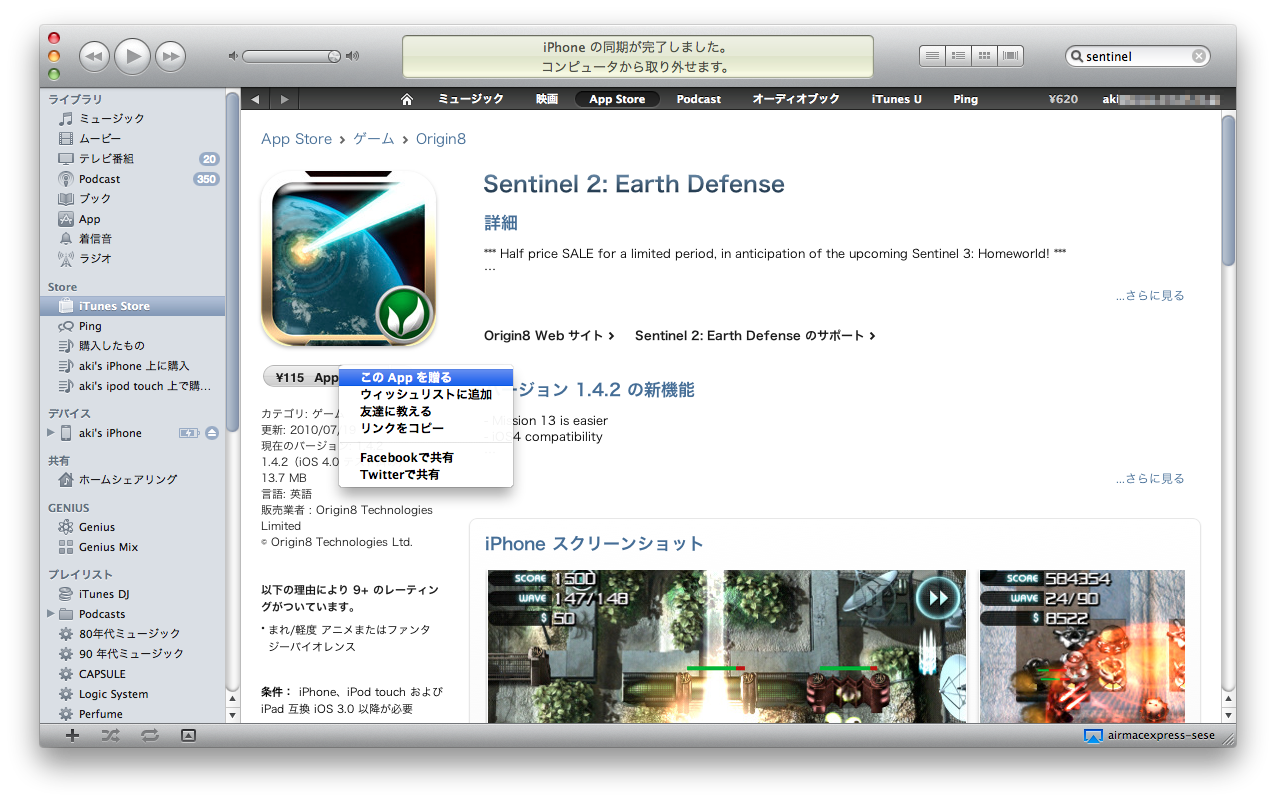Switch to song list view
The height and width of the screenshot is (800, 1276).
pos(932,56)
